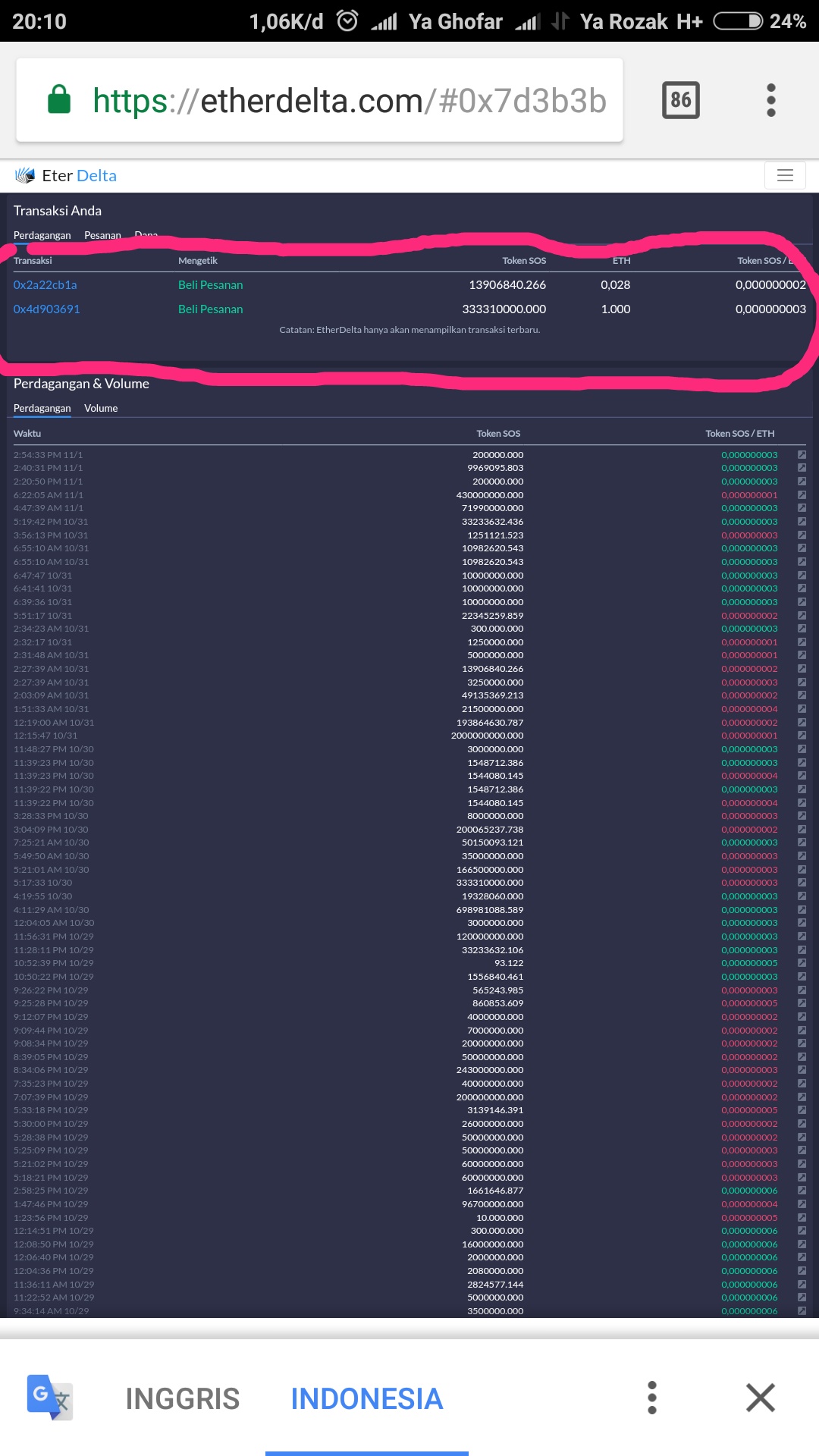Tap the etherdelta.com URL address bar
Screen dimensions: 819x1456
319,100
